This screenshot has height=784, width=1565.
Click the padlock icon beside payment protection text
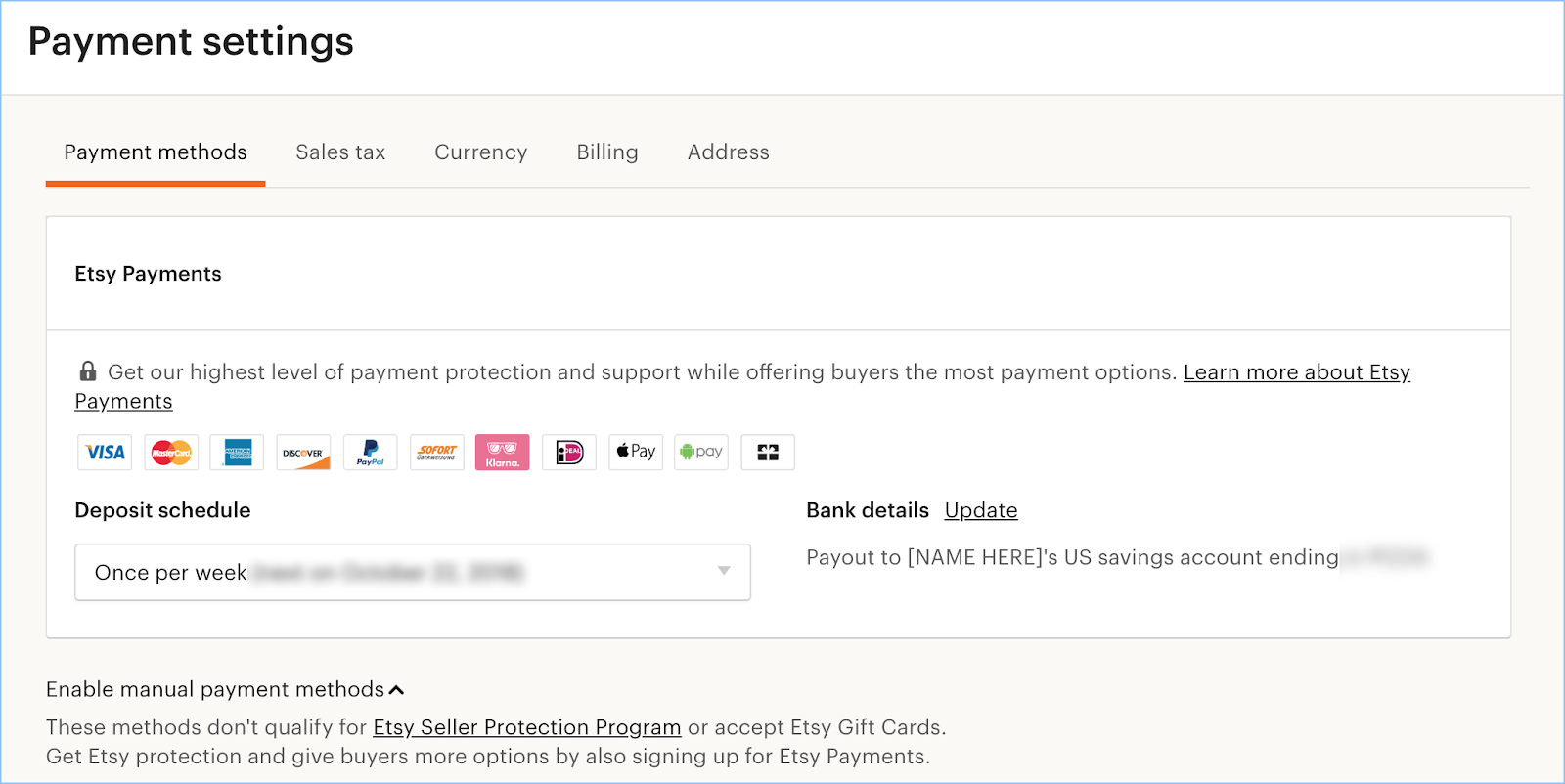click(x=88, y=371)
